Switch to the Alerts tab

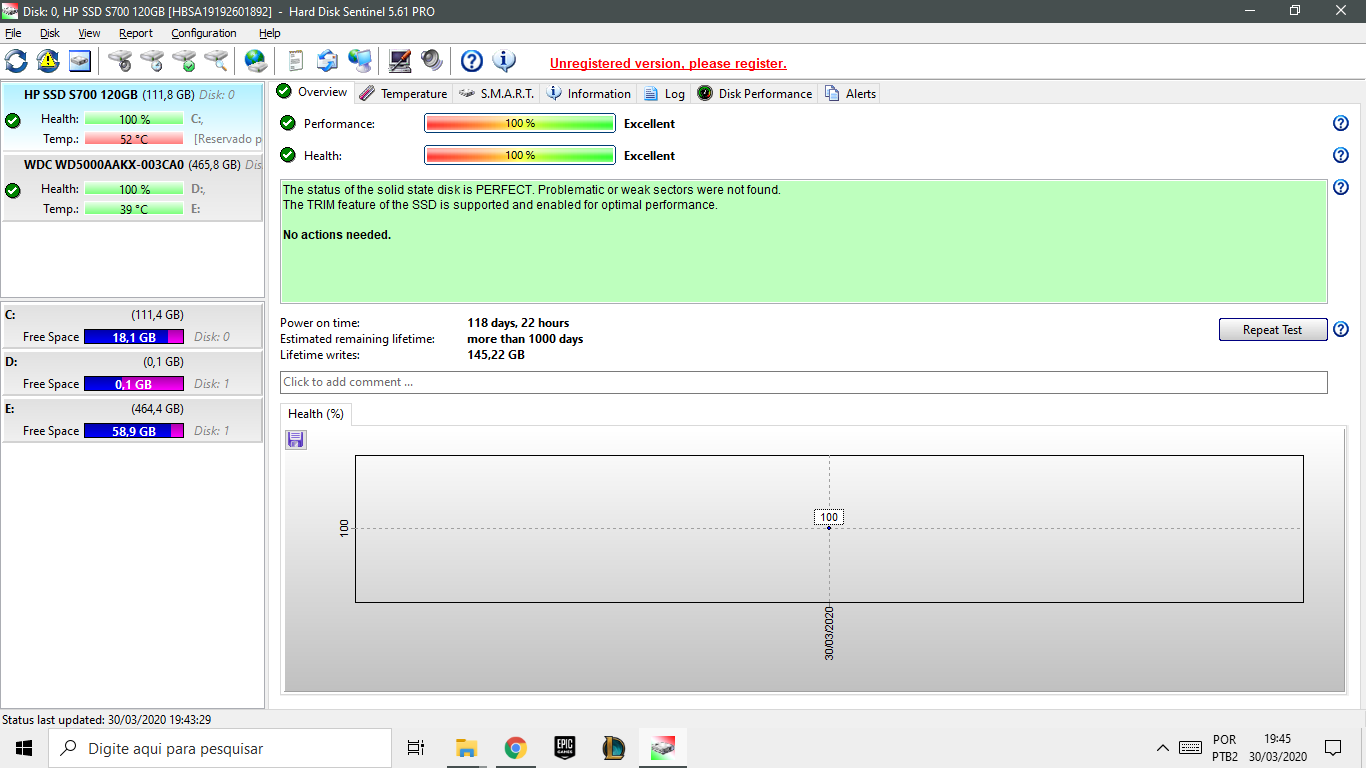pyautogui.click(x=850, y=93)
